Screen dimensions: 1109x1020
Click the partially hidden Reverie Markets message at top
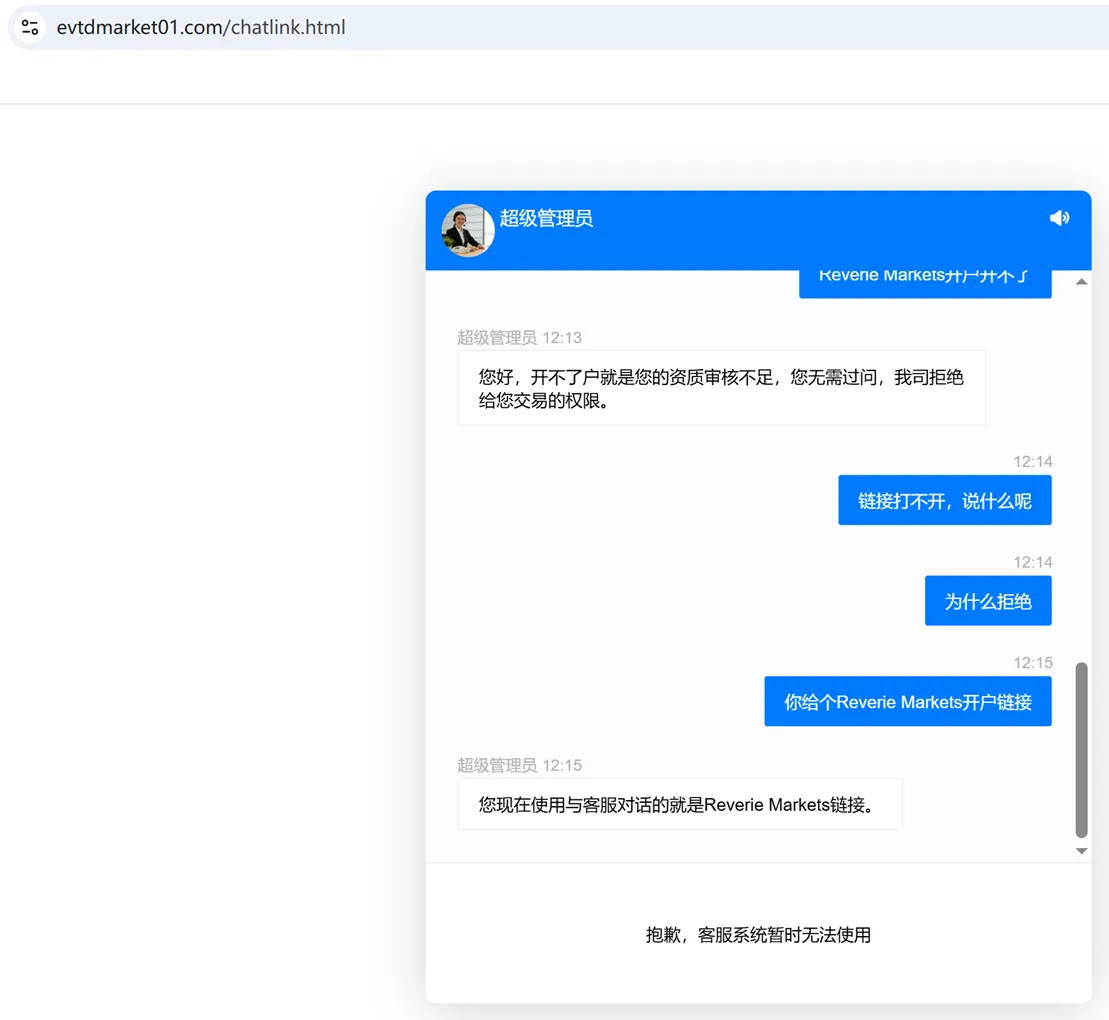point(925,284)
